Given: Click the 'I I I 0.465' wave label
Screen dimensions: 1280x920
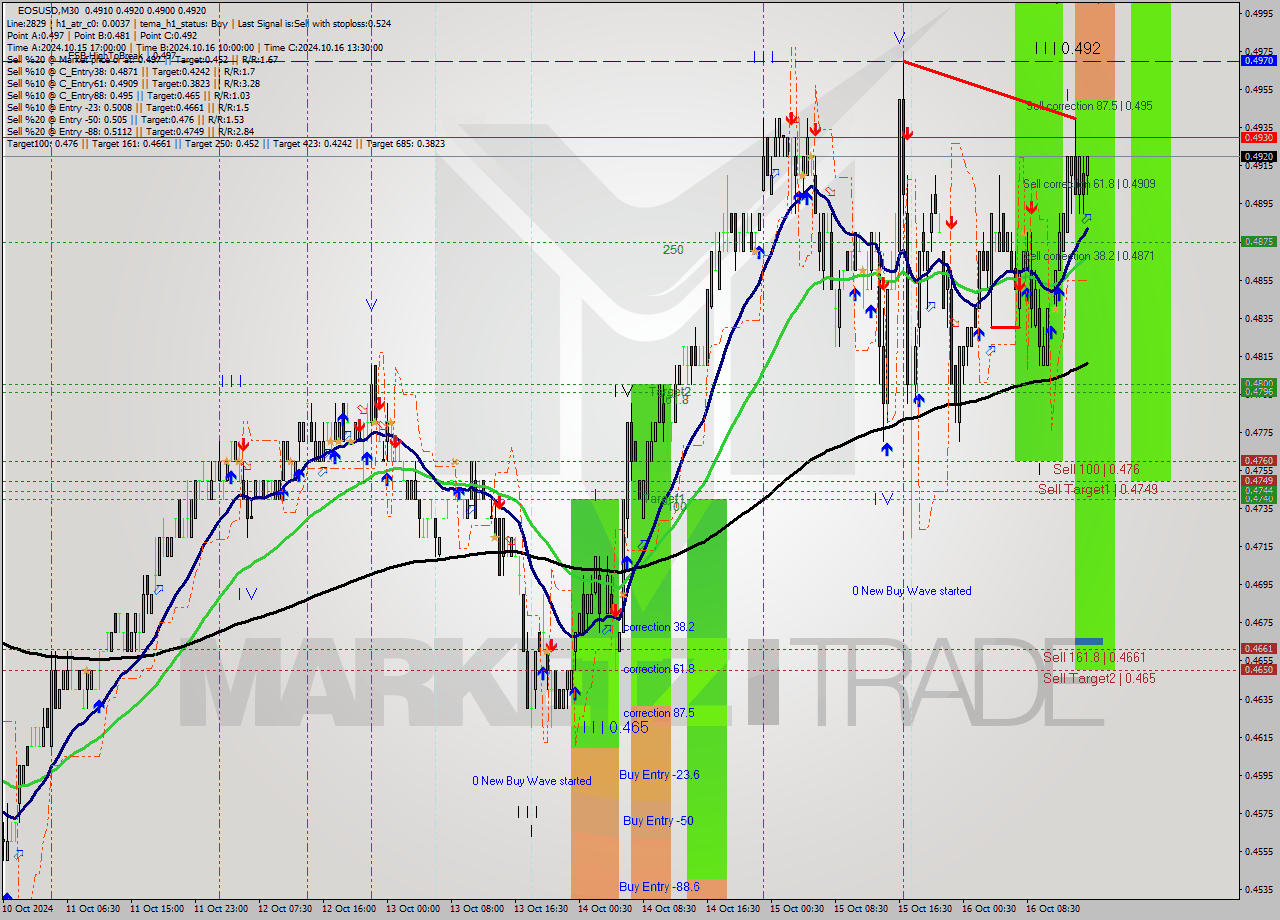Looking at the screenshot, I should pos(614,727).
